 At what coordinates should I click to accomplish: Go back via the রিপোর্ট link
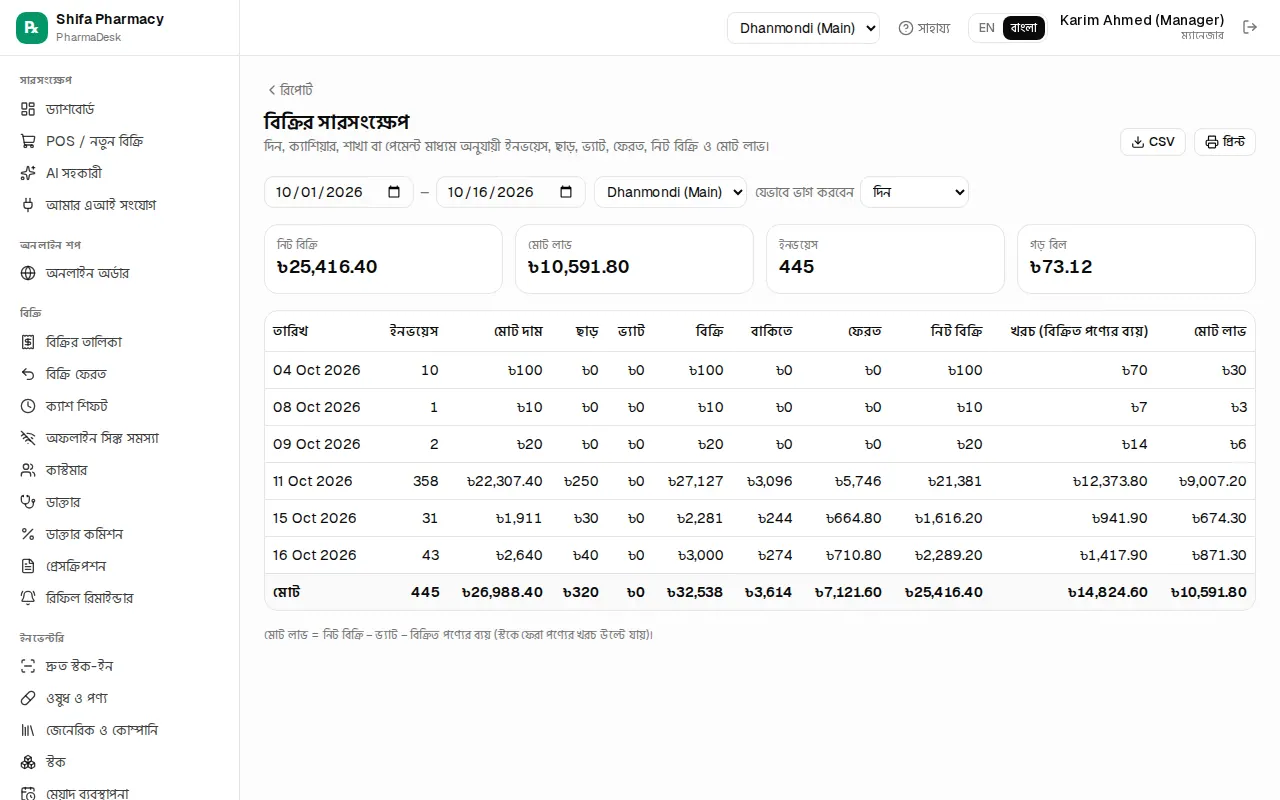point(290,90)
